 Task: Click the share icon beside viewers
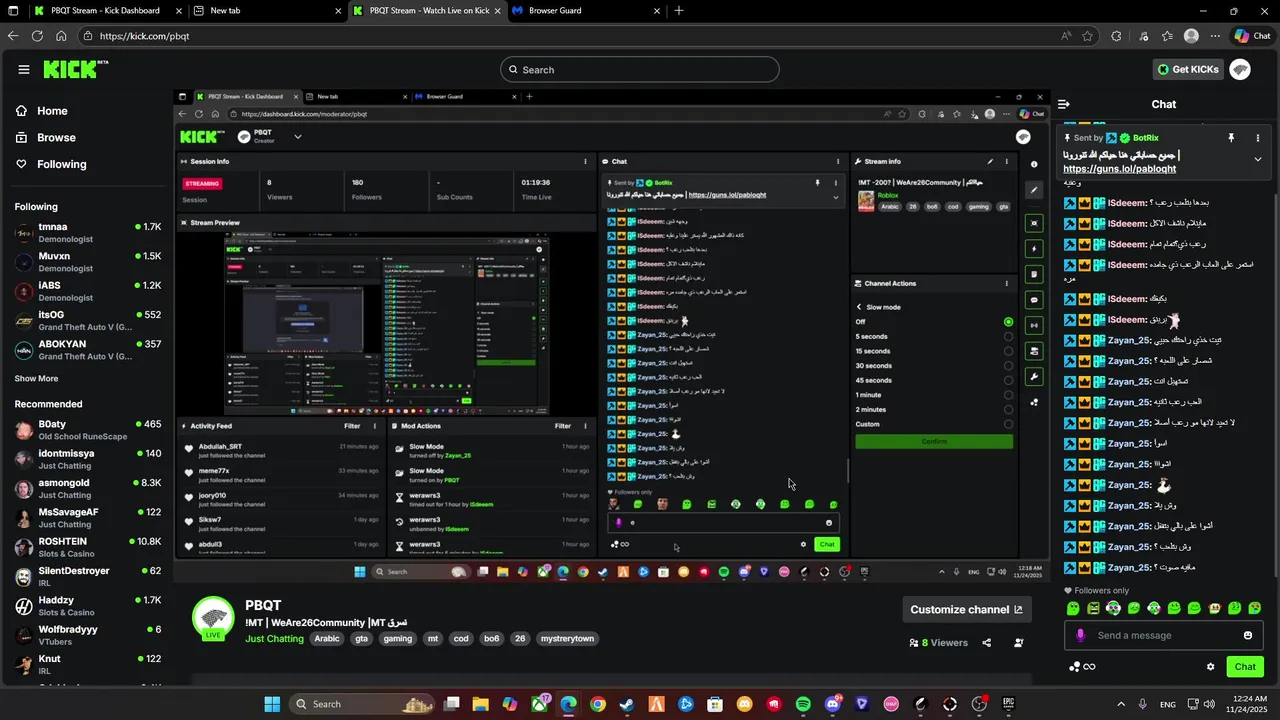pos(987,643)
